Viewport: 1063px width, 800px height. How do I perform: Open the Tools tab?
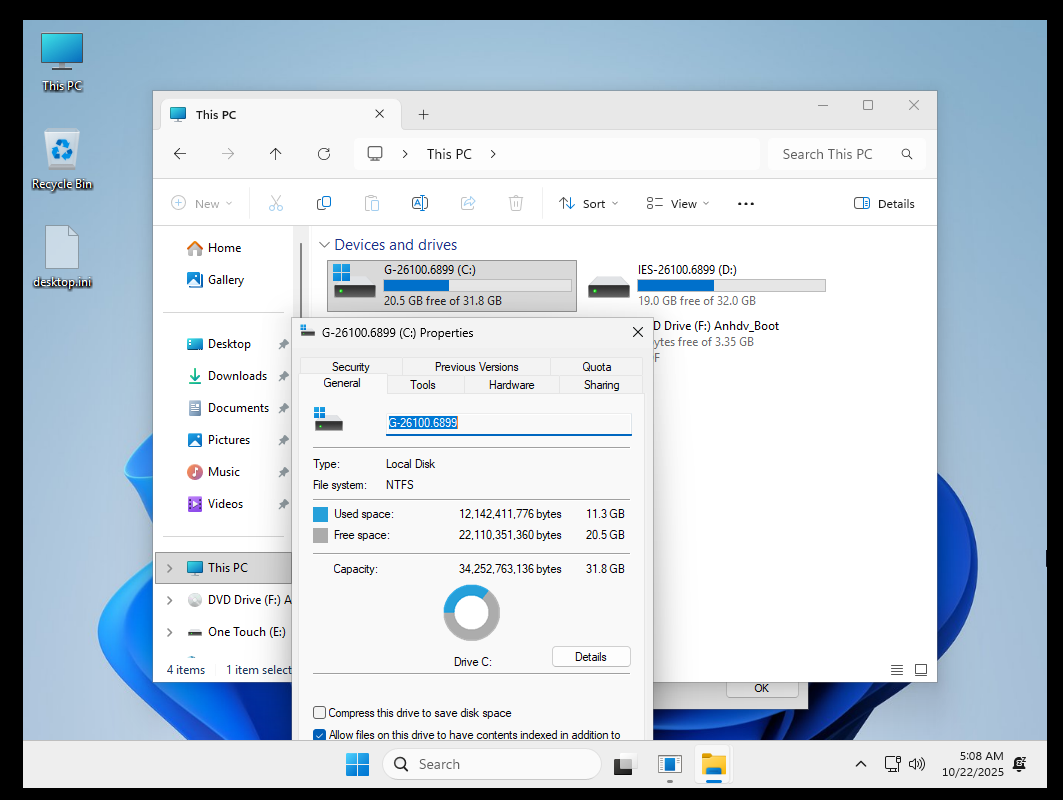click(x=422, y=384)
